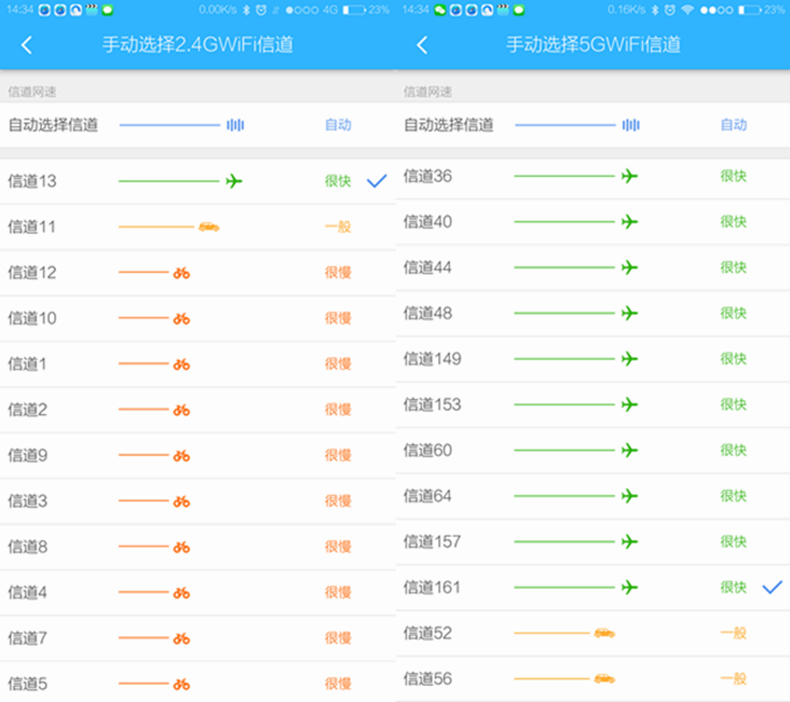This screenshot has height=702, width=790.
Task: Go back from the 2.4G WiFi channel screen
Action: pos(27,45)
